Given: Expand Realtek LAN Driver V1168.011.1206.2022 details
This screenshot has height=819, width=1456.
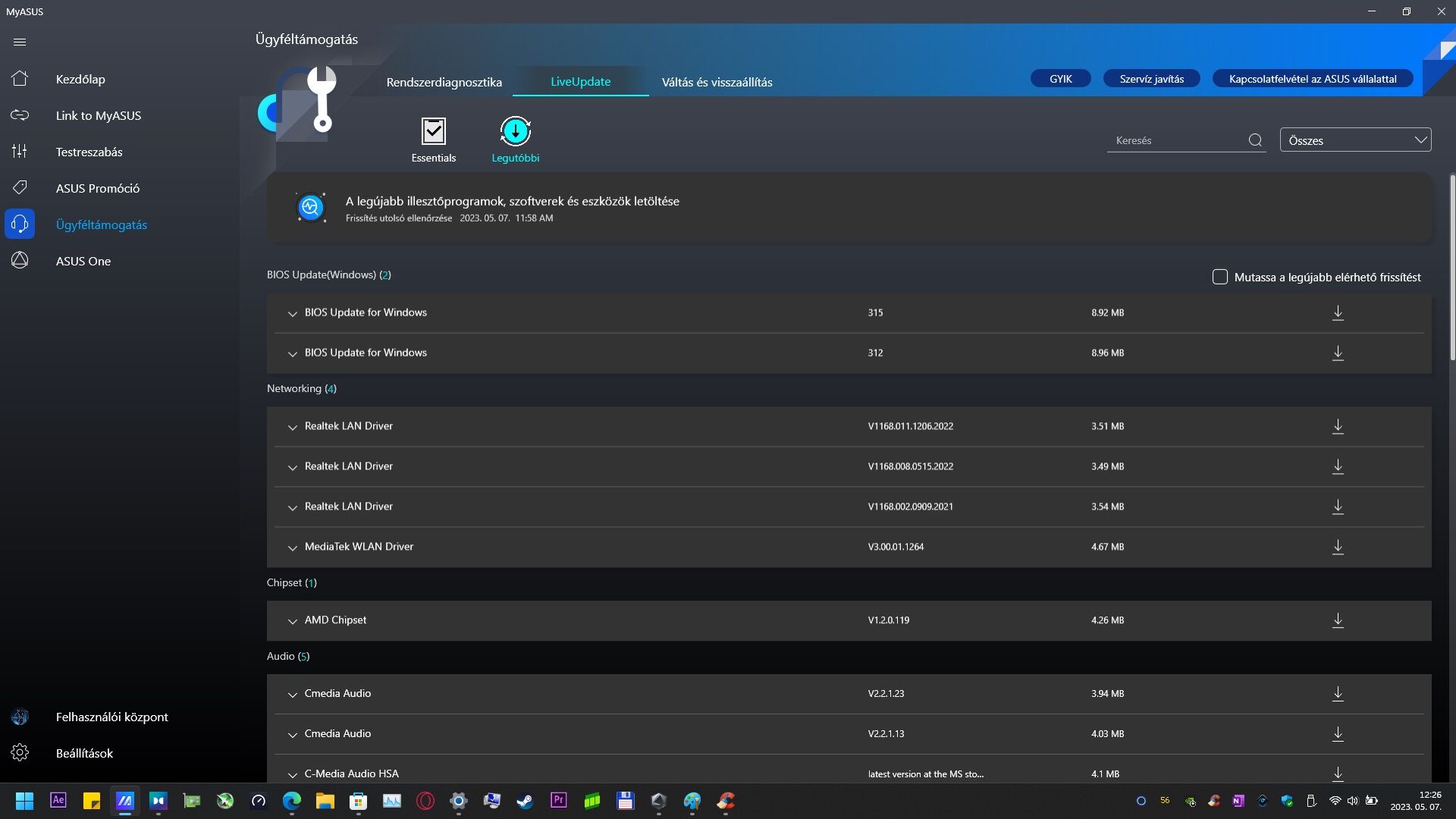Looking at the screenshot, I should pos(292,427).
